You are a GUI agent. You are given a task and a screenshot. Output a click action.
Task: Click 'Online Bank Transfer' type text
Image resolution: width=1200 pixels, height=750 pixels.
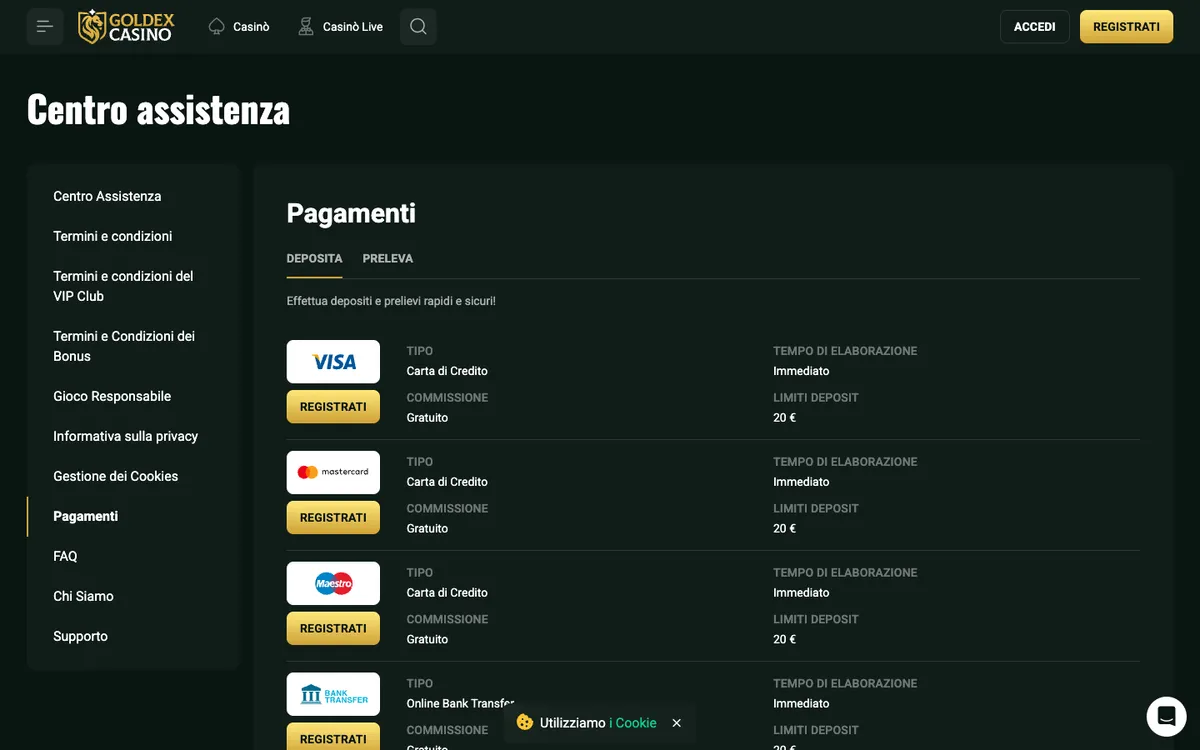[x=460, y=704]
